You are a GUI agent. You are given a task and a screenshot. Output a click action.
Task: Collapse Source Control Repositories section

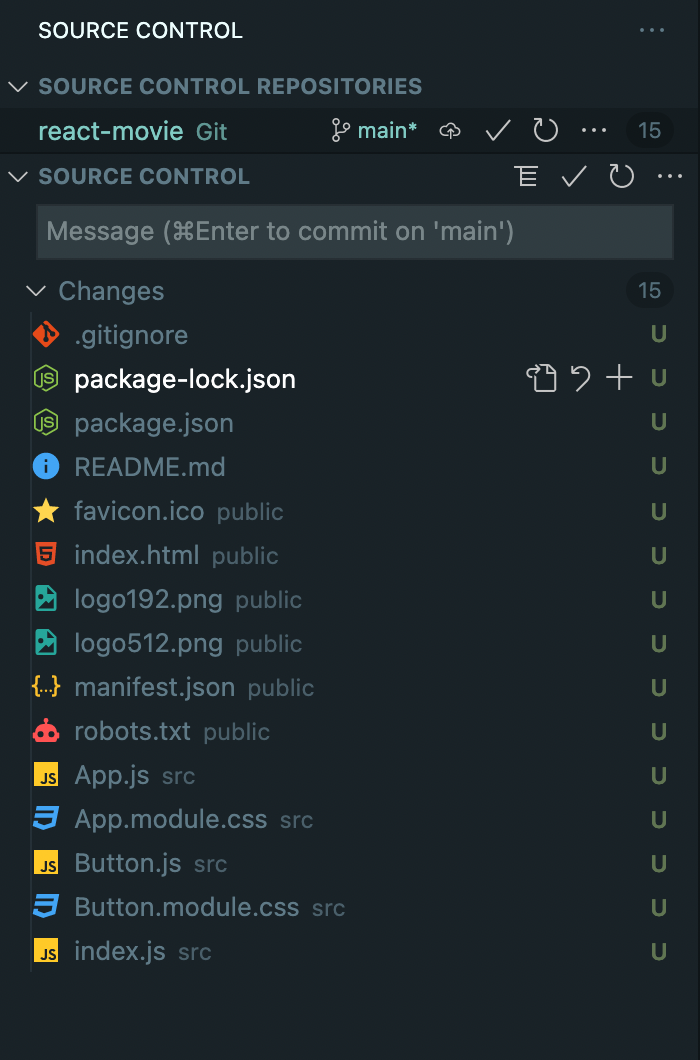coord(17,86)
